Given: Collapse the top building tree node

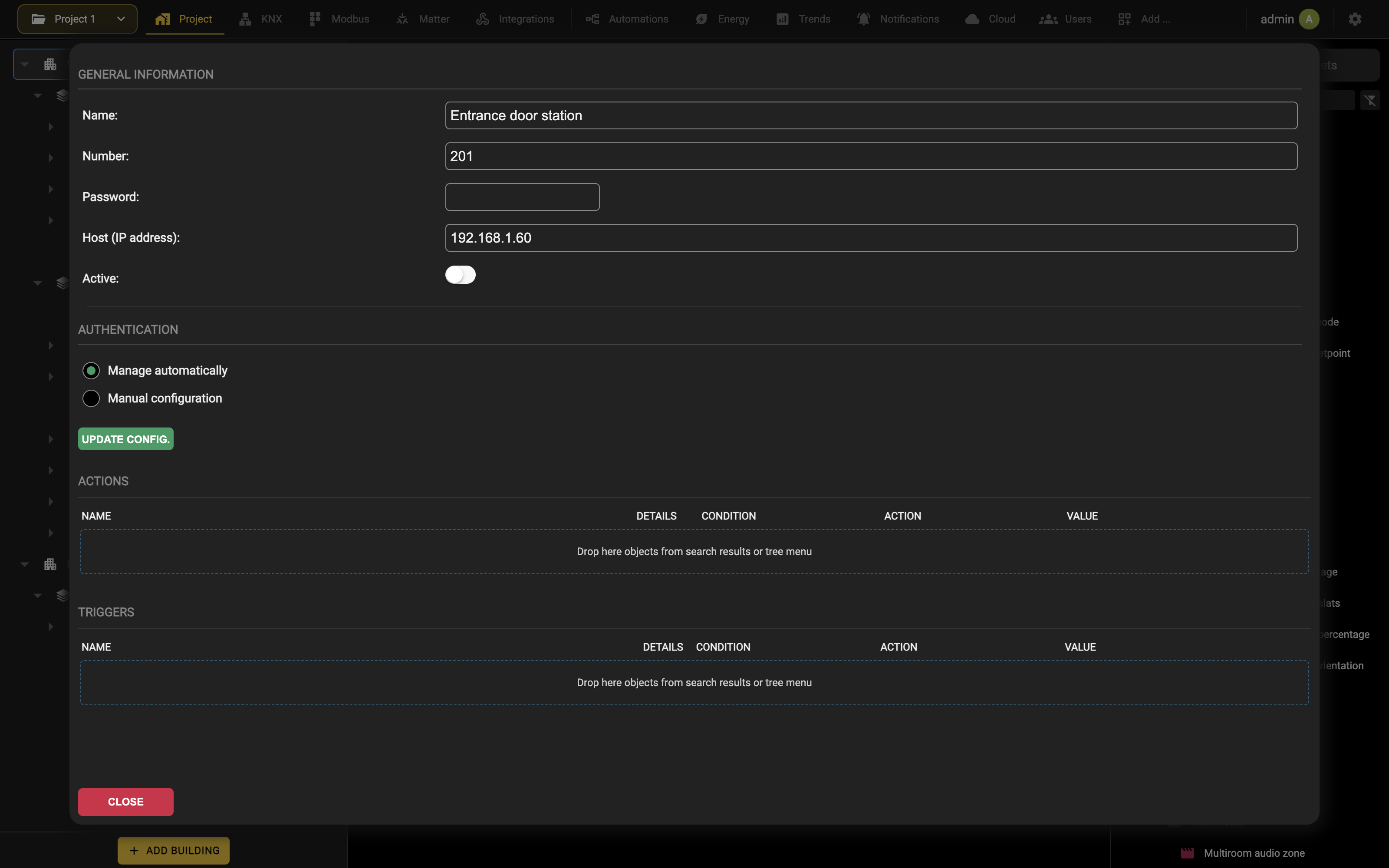Looking at the screenshot, I should tap(25, 64).
